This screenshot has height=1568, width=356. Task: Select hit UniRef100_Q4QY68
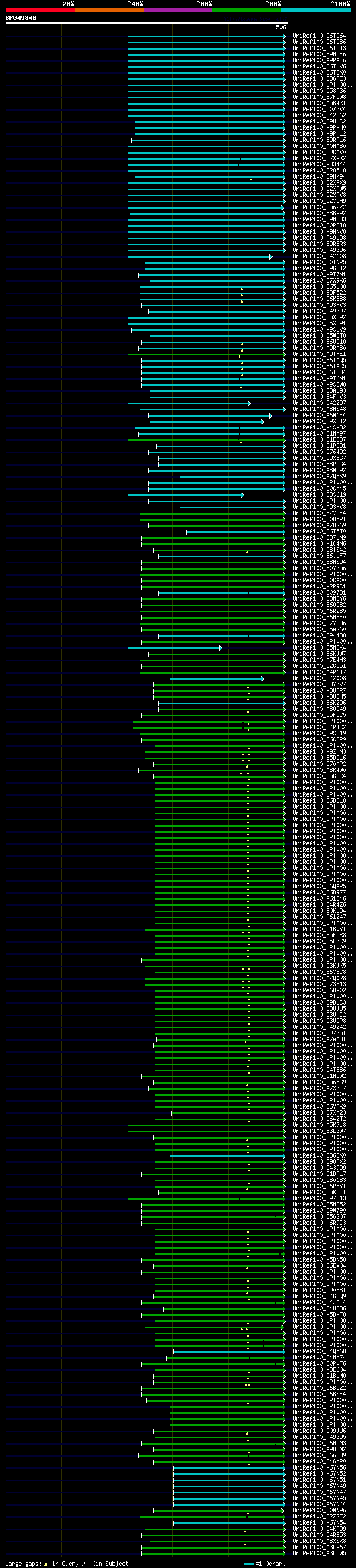tap(319, 1351)
